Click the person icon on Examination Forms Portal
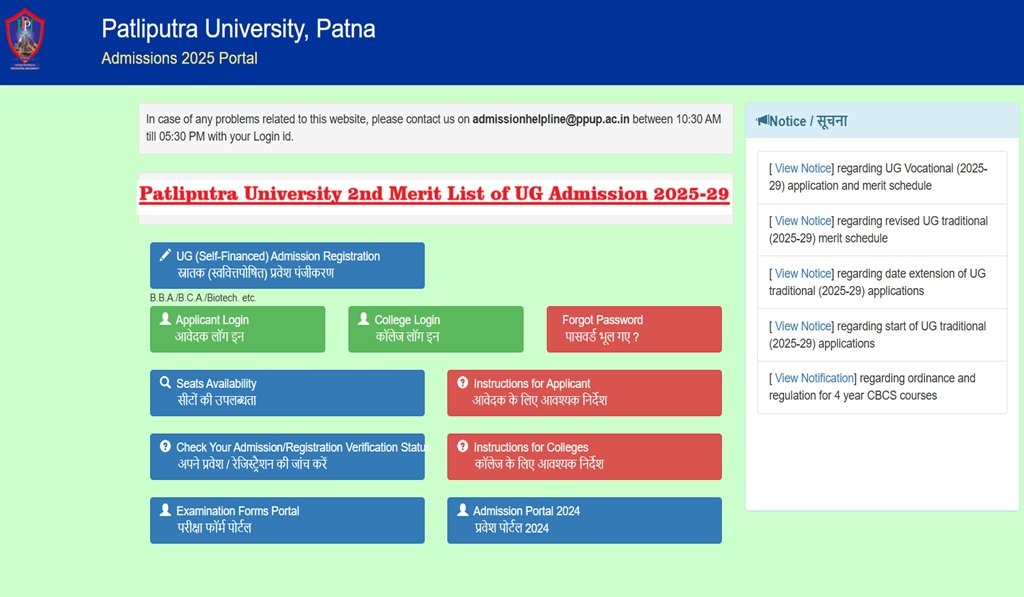The image size is (1024, 597). 165,510
